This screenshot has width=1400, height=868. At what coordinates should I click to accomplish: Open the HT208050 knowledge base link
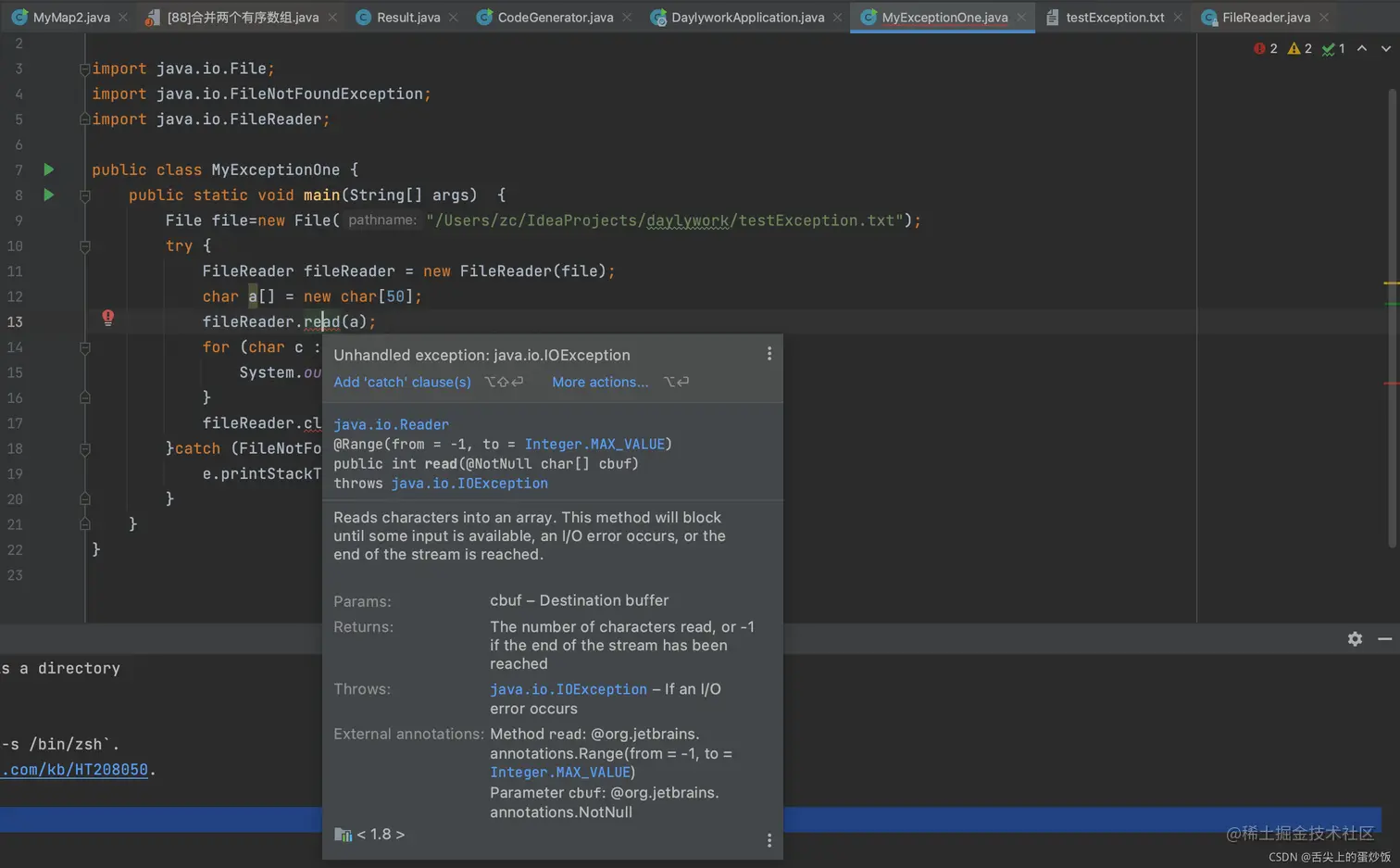74,770
